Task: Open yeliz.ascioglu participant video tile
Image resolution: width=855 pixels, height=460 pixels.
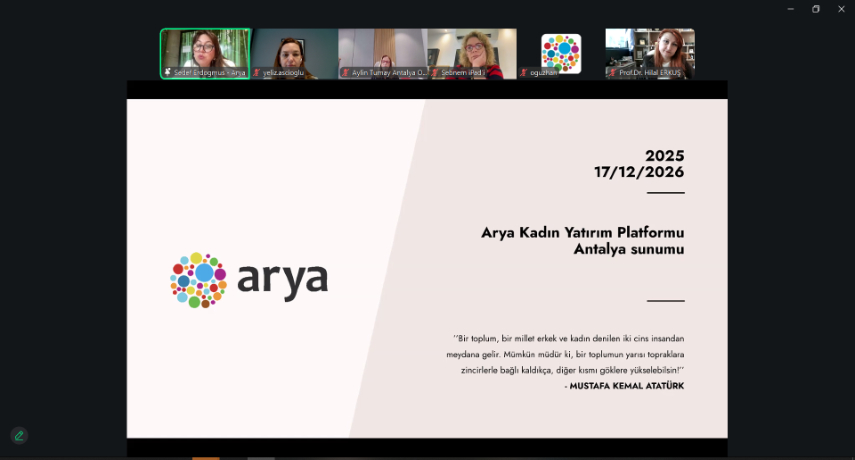Action: [x=294, y=50]
